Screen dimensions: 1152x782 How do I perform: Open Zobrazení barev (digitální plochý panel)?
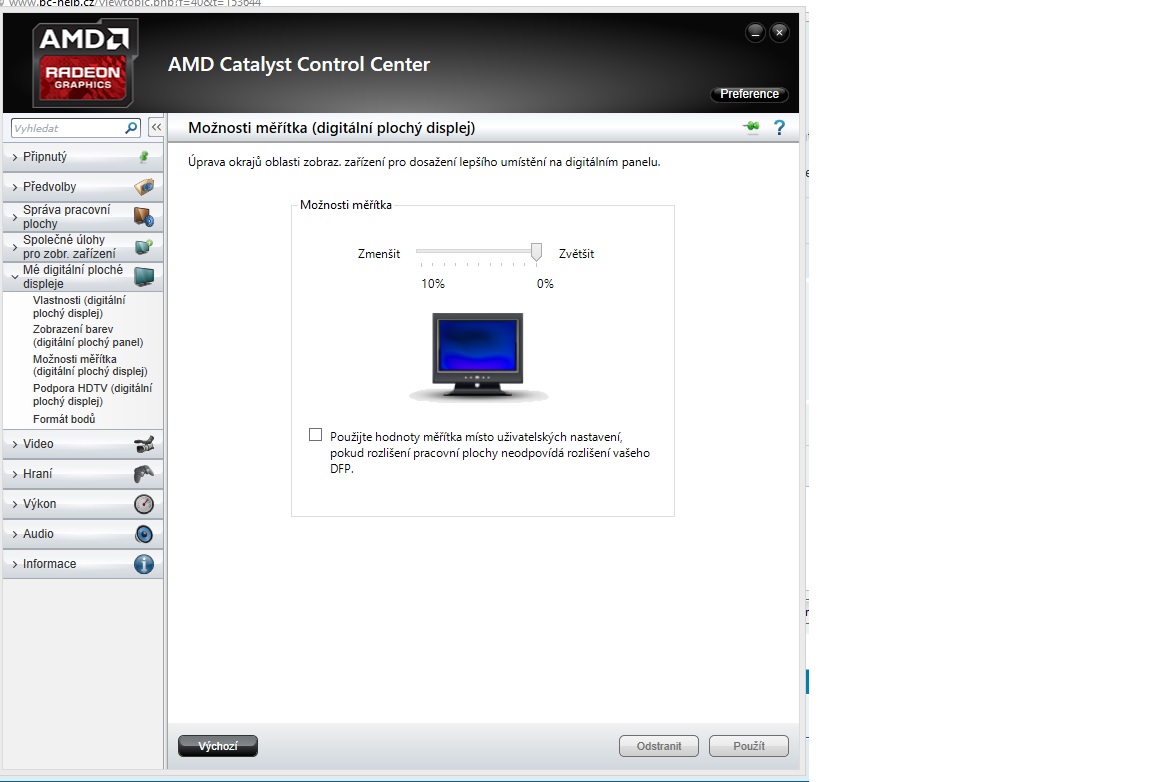(88, 336)
